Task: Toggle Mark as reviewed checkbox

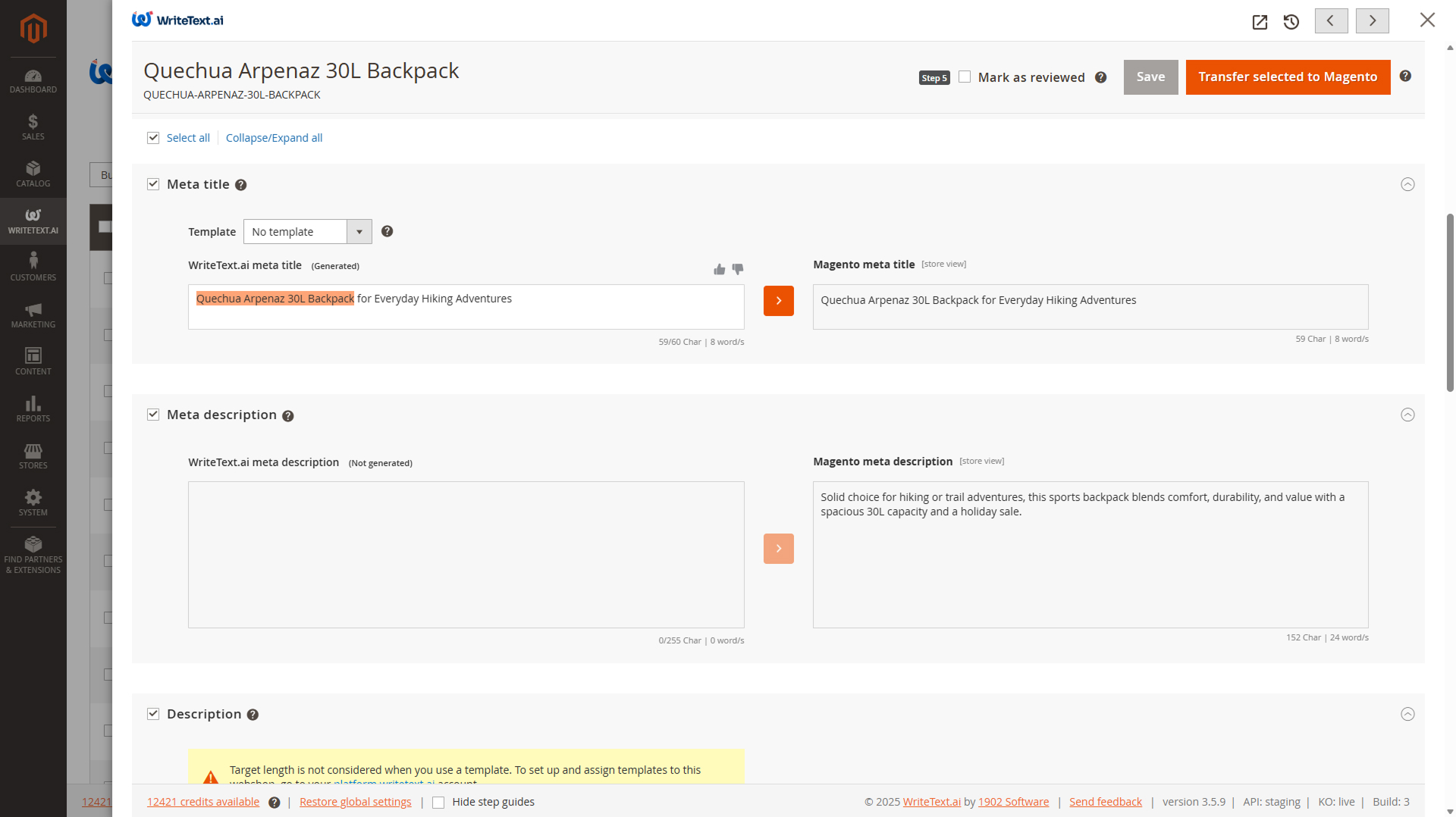Action: point(965,77)
